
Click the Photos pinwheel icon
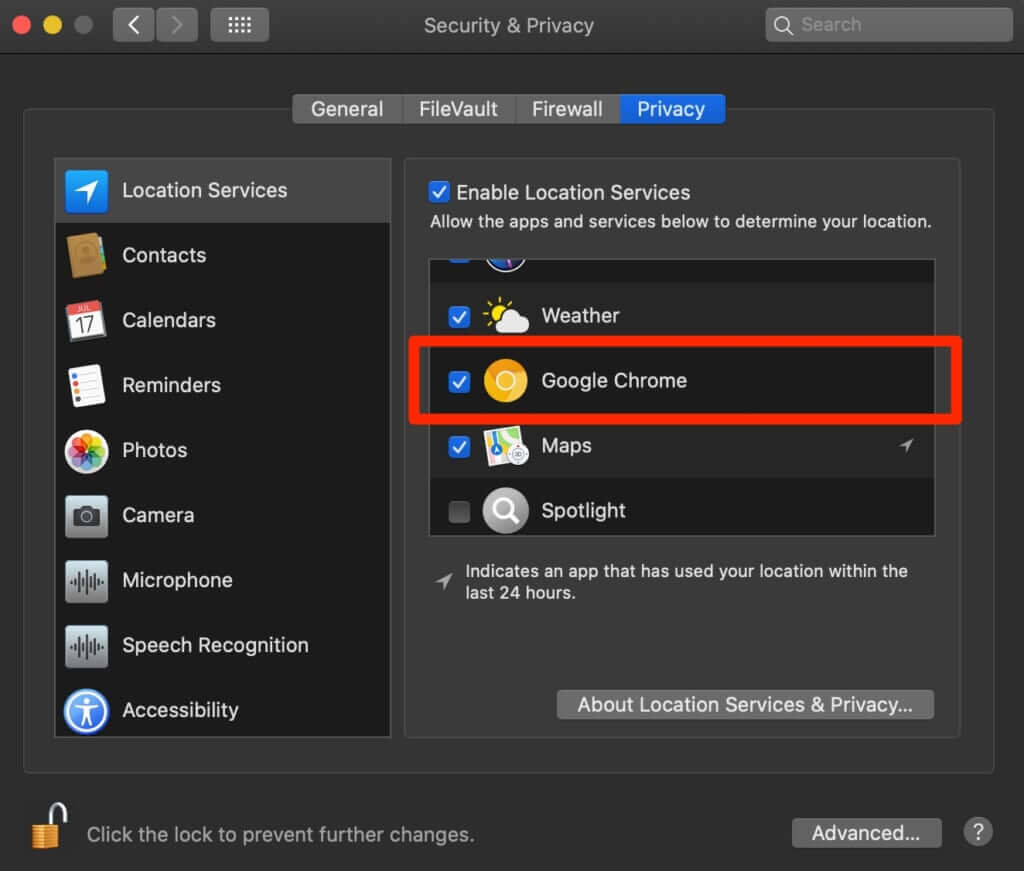click(86, 451)
